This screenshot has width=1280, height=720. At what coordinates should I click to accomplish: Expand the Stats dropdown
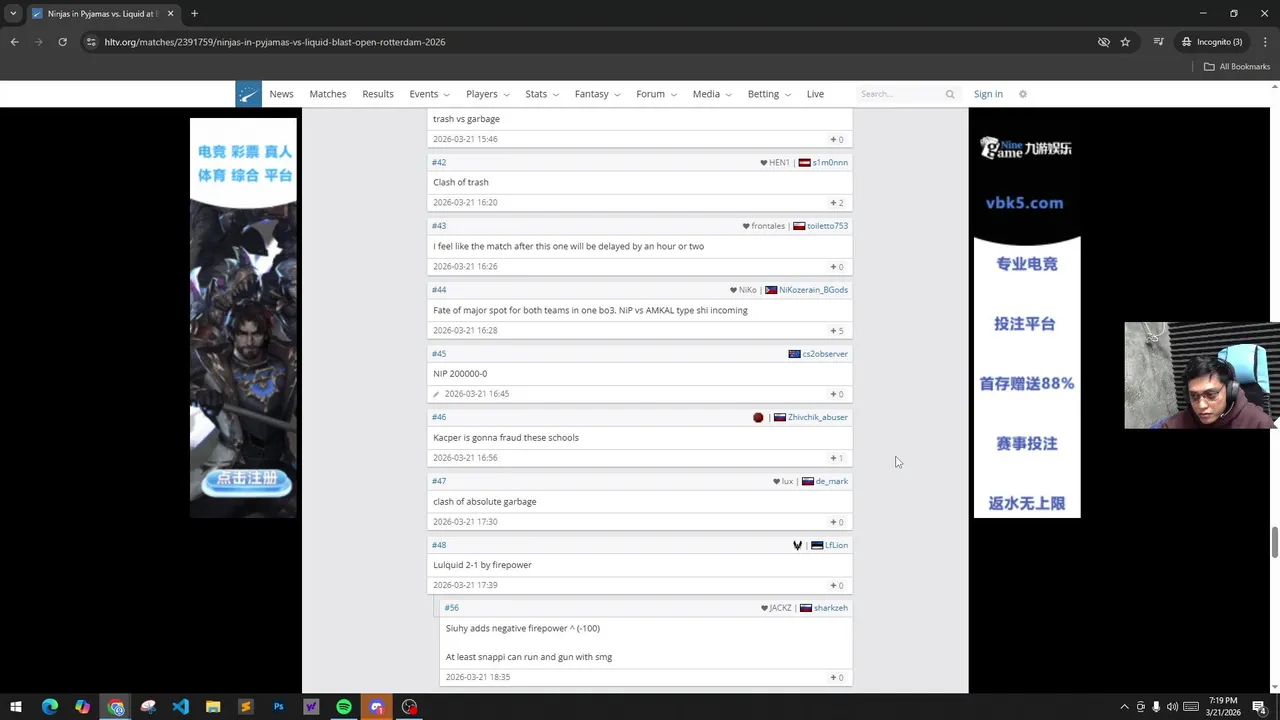(542, 94)
